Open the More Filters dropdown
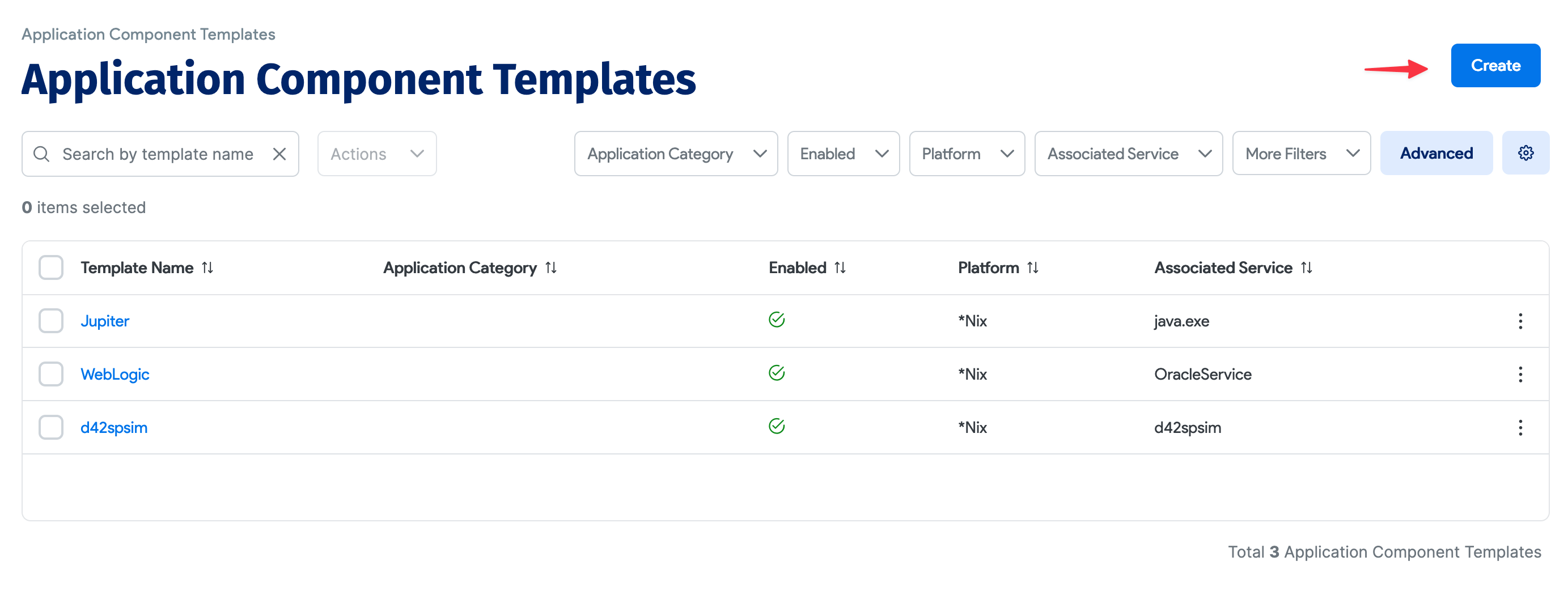The image size is (1568, 595). click(x=1301, y=154)
